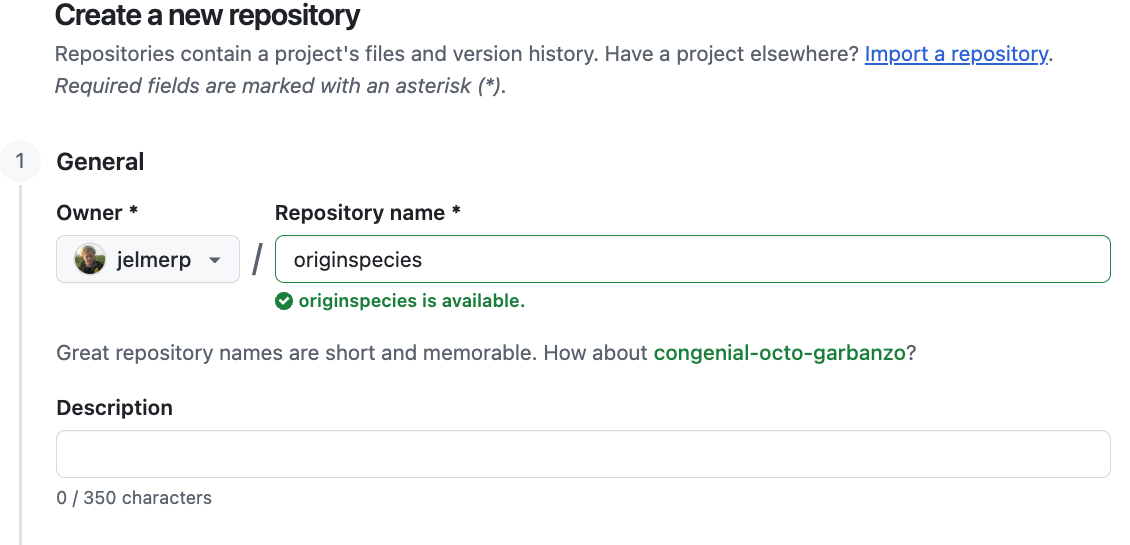This screenshot has width=1130, height=545.
Task: Click into the Description input box
Action: point(583,454)
